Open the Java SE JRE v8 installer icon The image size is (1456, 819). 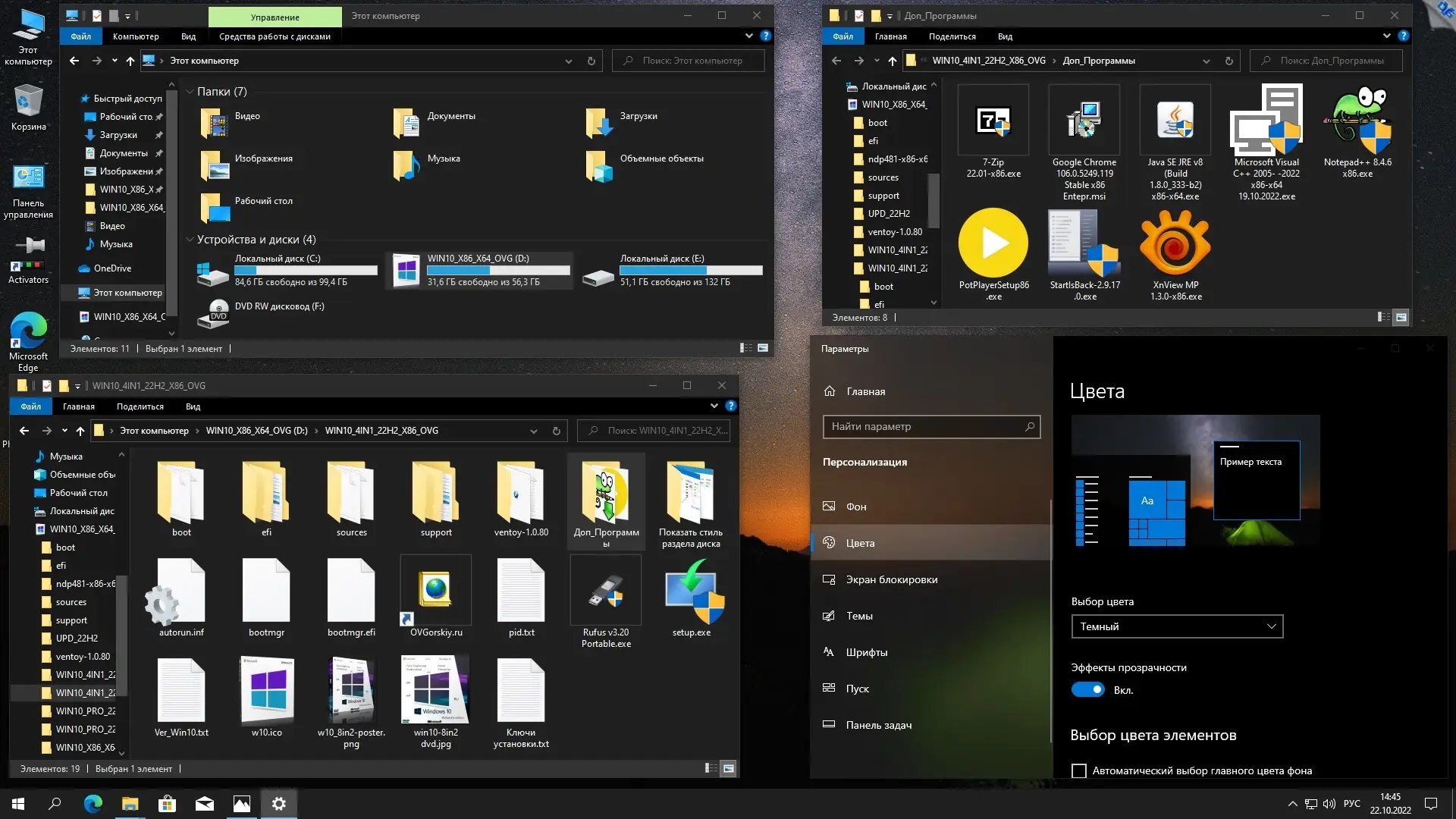[1175, 121]
